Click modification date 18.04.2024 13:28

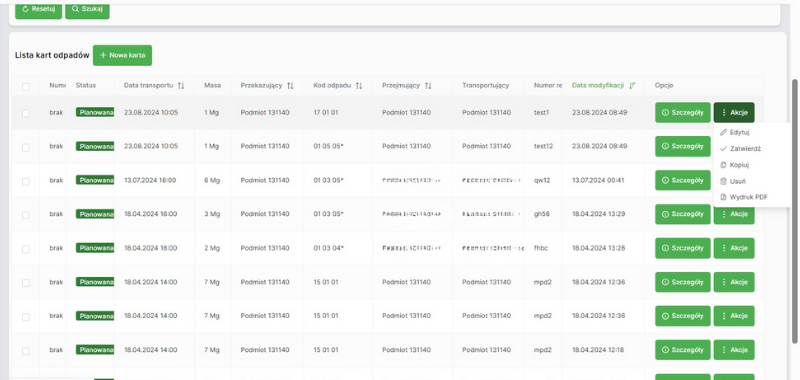(598, 248)
